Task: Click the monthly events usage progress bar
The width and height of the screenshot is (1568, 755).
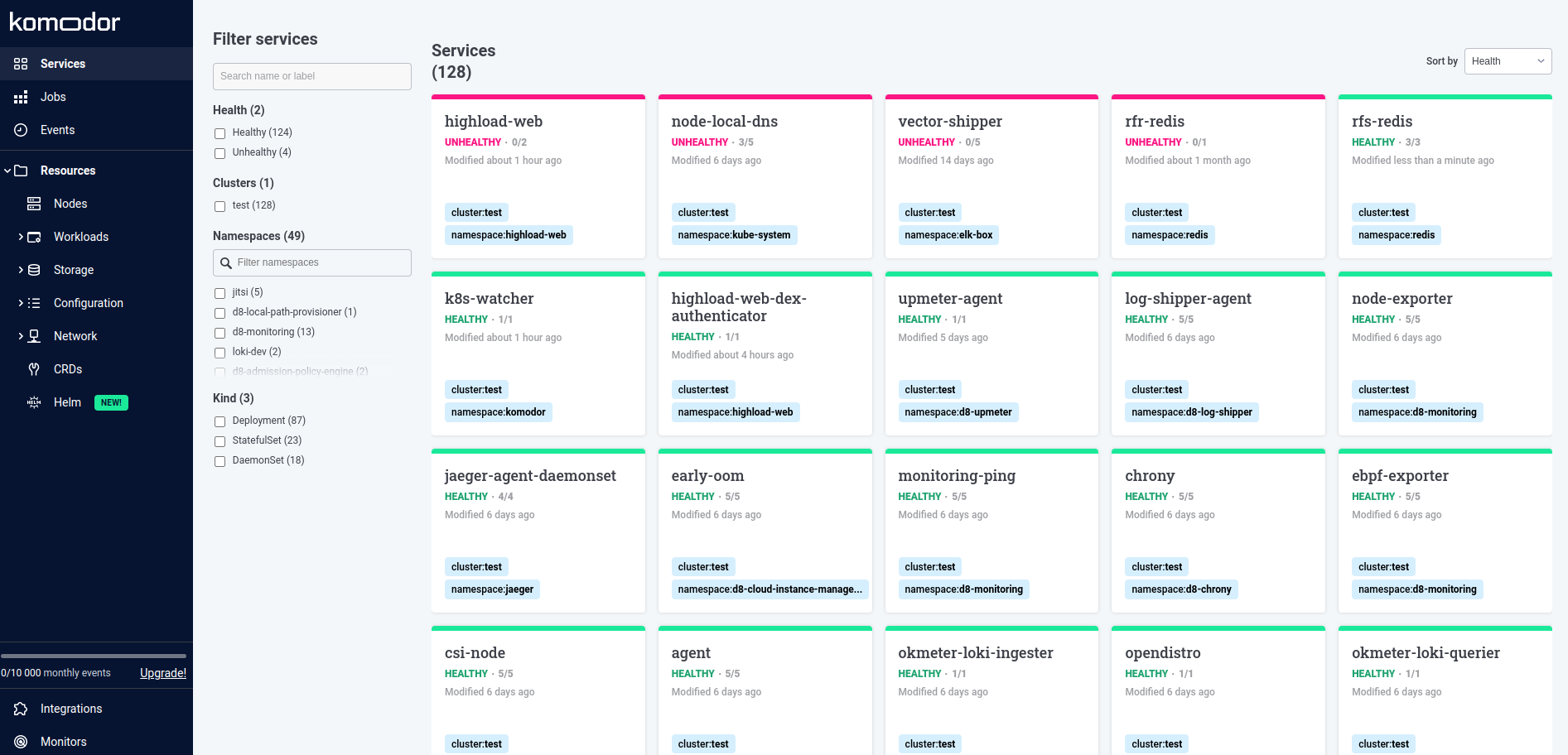Action: 94,656
